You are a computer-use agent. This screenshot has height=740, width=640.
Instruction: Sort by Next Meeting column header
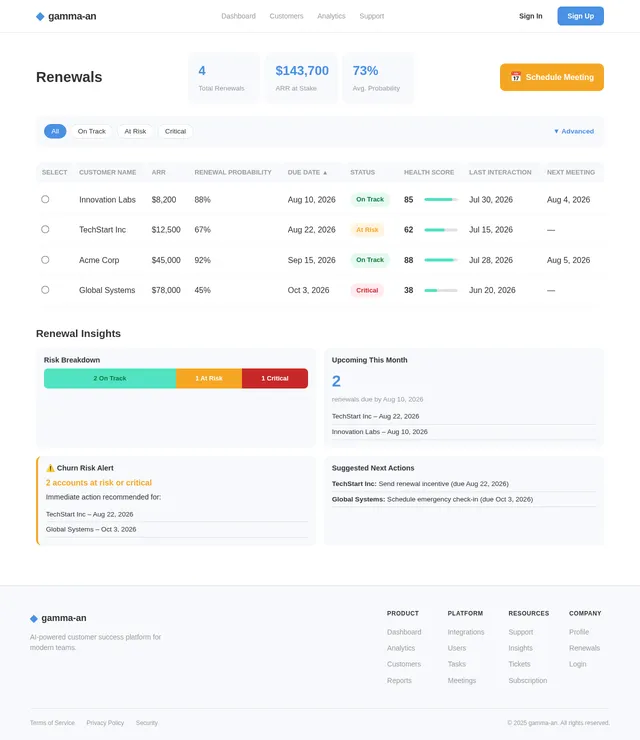pos(571,172)
